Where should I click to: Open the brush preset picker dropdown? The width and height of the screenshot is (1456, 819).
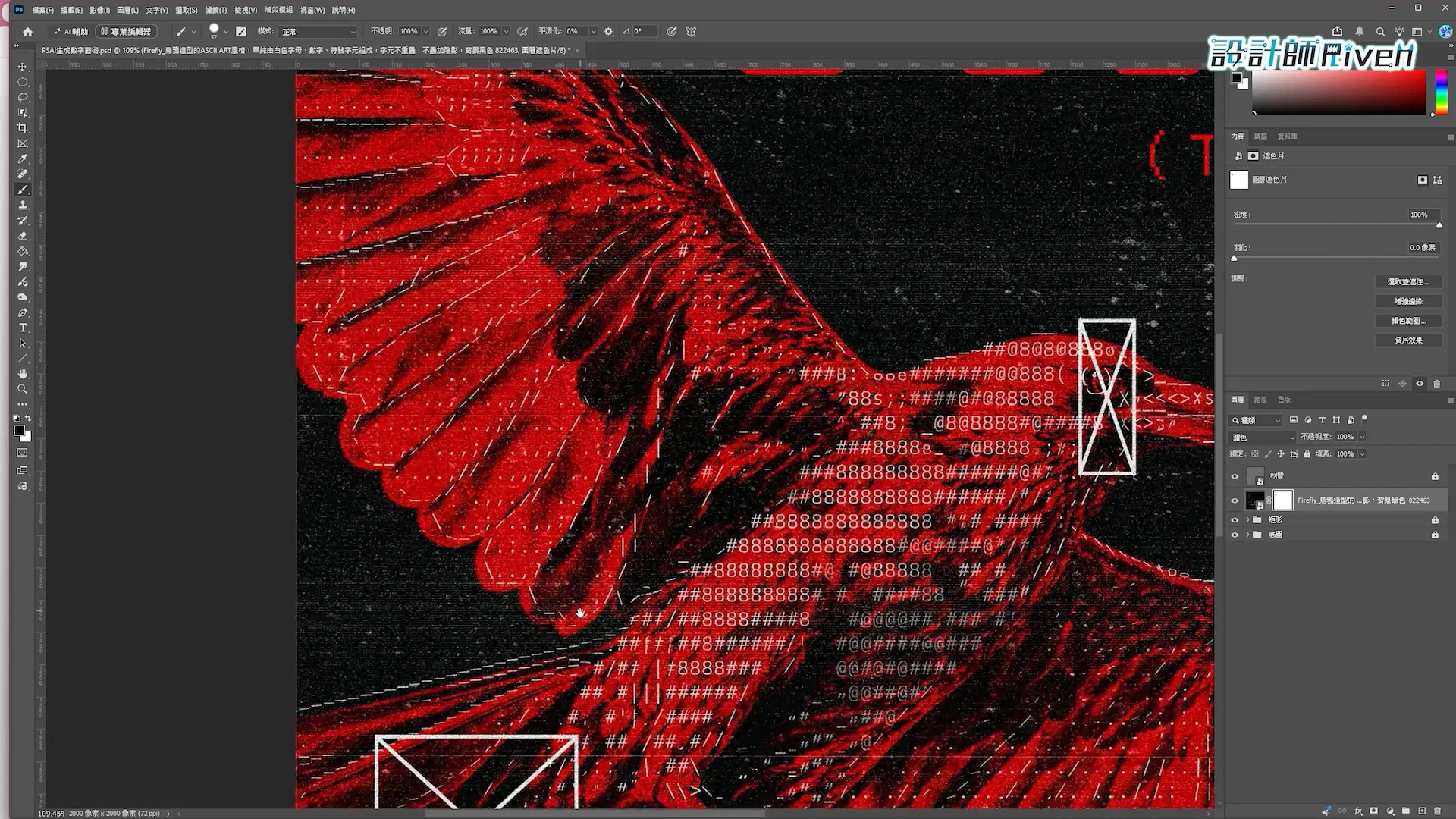(x=226, y=32)
